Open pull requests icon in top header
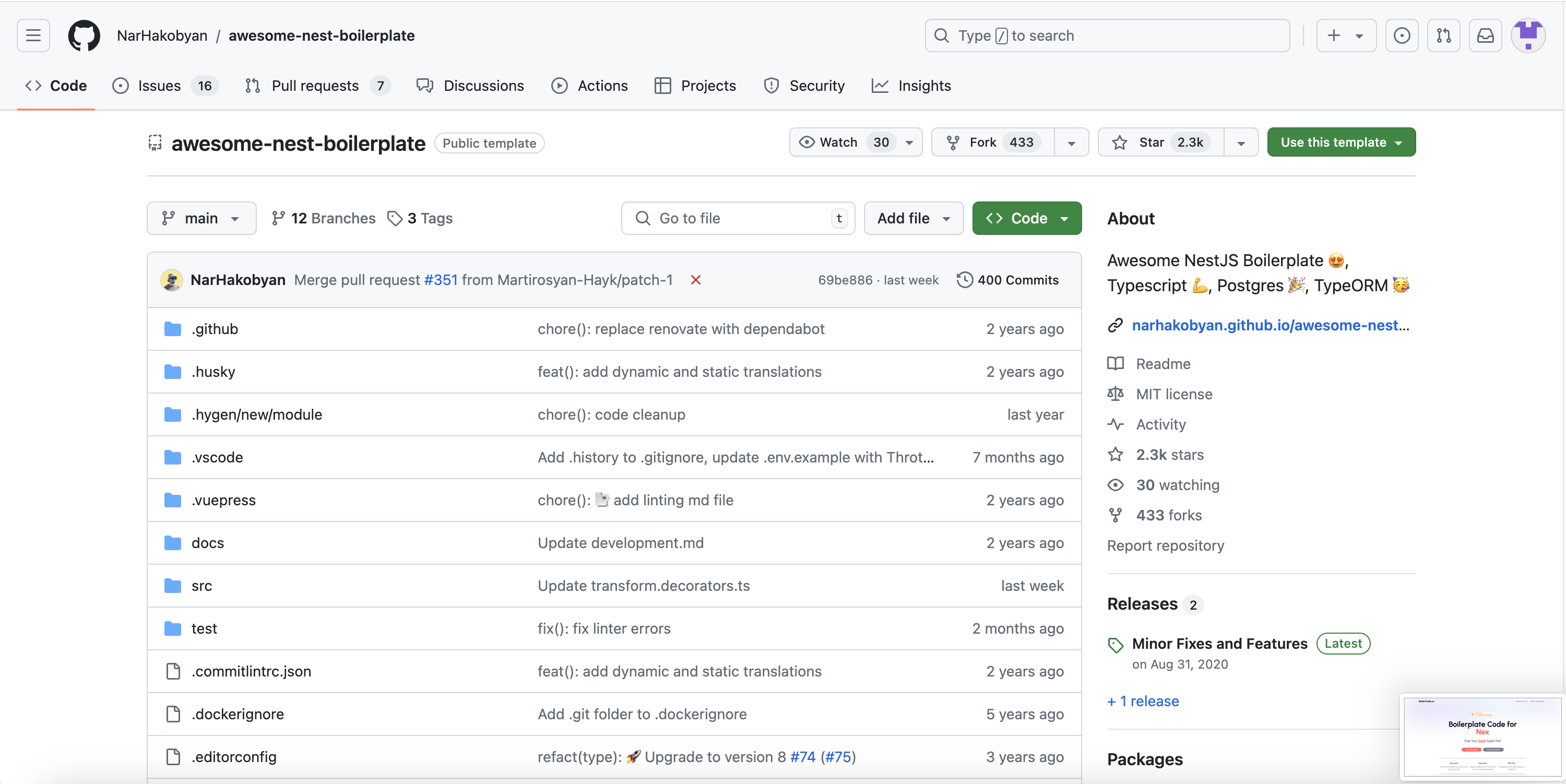Screen dimensions: 1566x784 (x=1443, y=35)
